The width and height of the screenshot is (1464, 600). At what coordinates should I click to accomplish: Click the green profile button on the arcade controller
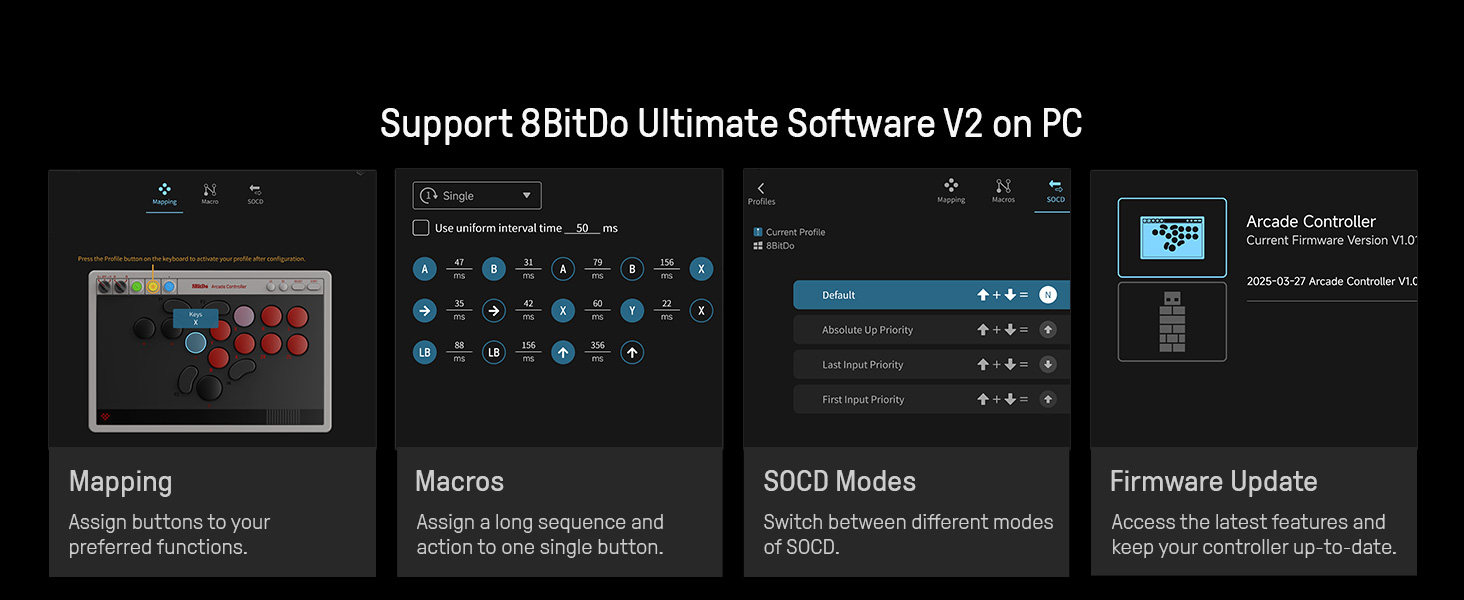(x=137, y=286)
